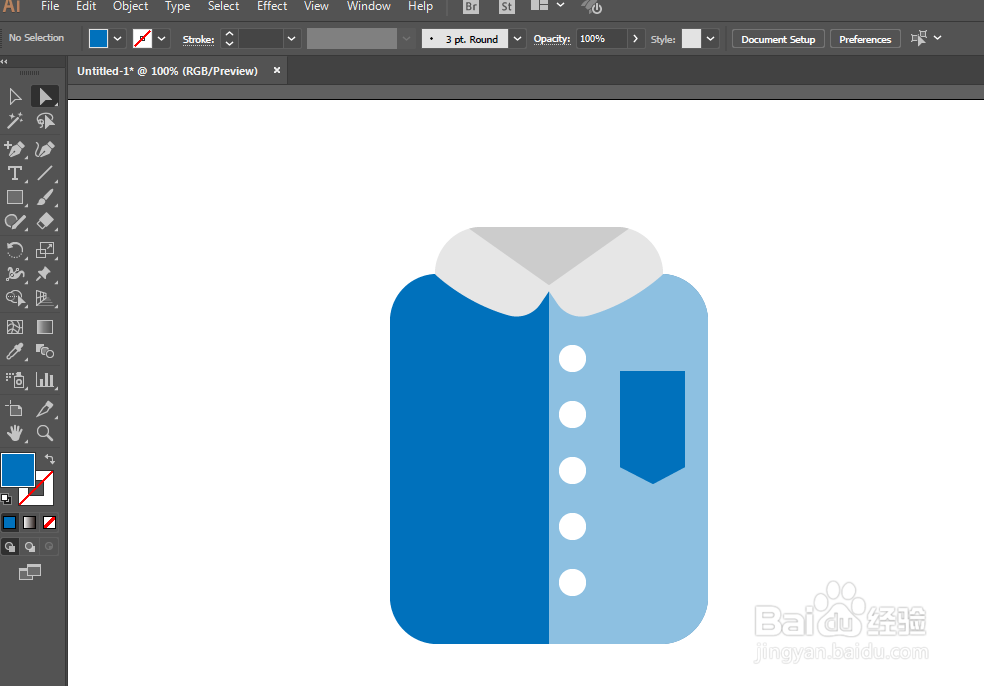The width and height of the screenshot is (984, 686).
Task: Switch to the Untitled-1 document tab
Action: 167,71
